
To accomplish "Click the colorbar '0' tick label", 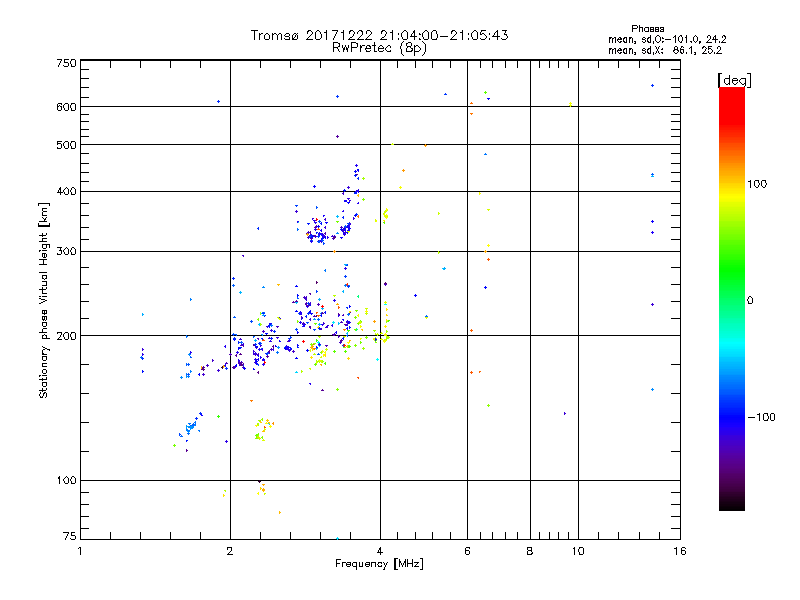I will [x=750, y=301].
